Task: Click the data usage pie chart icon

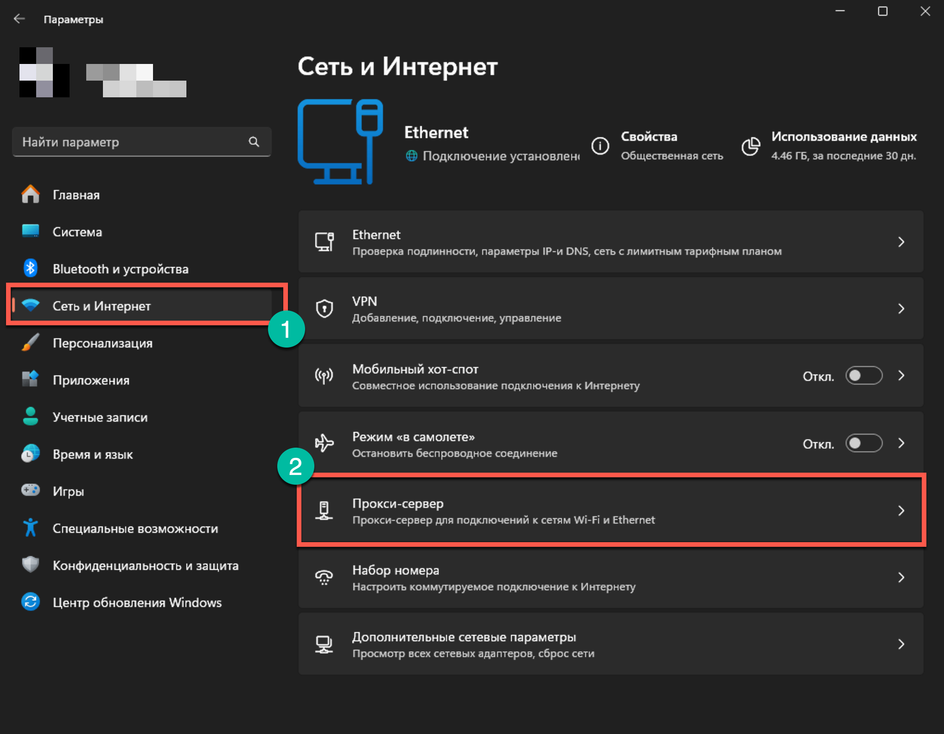Action: 751,146
